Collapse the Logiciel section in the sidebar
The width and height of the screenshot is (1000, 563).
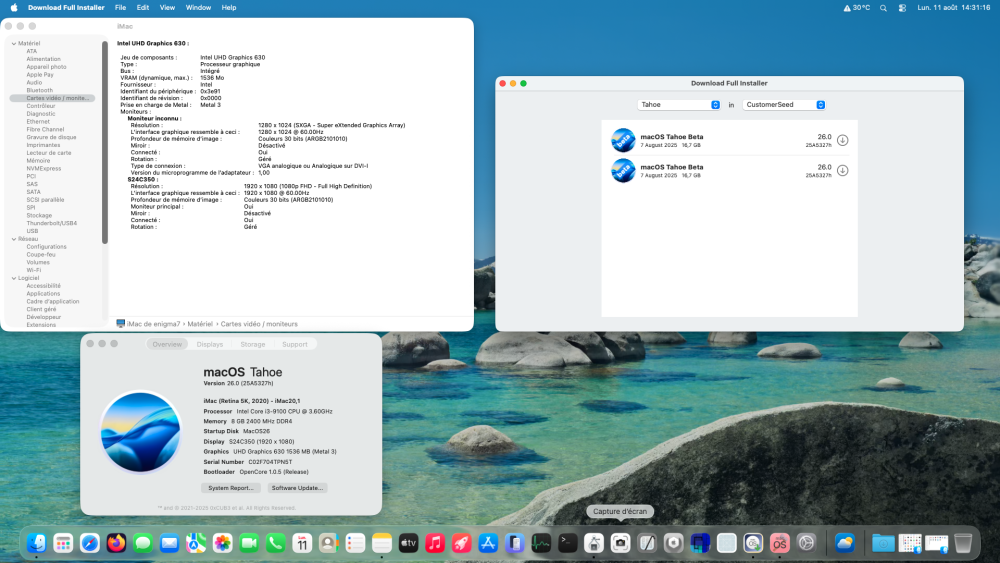click(x=14, y=278)
